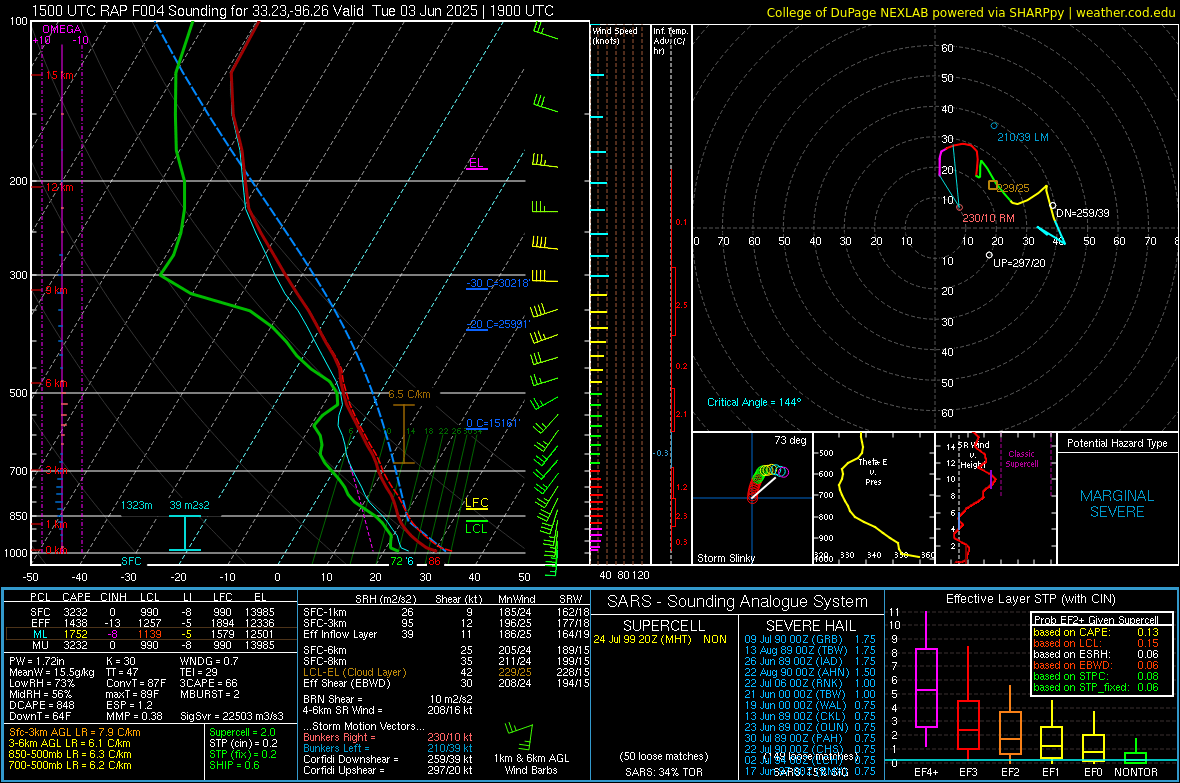The height and width of the screenshot is (783, 1180).
Task: Click 700-500mb LR = 6.2 C/km
Action: click(x=70, y=765)
